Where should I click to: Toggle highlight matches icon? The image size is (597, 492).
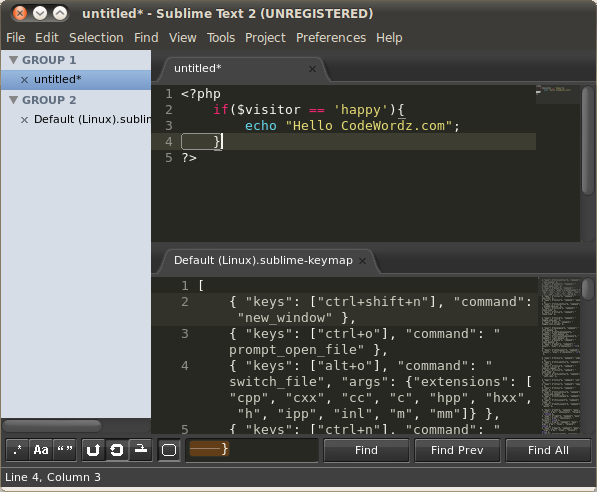[169, 450]
